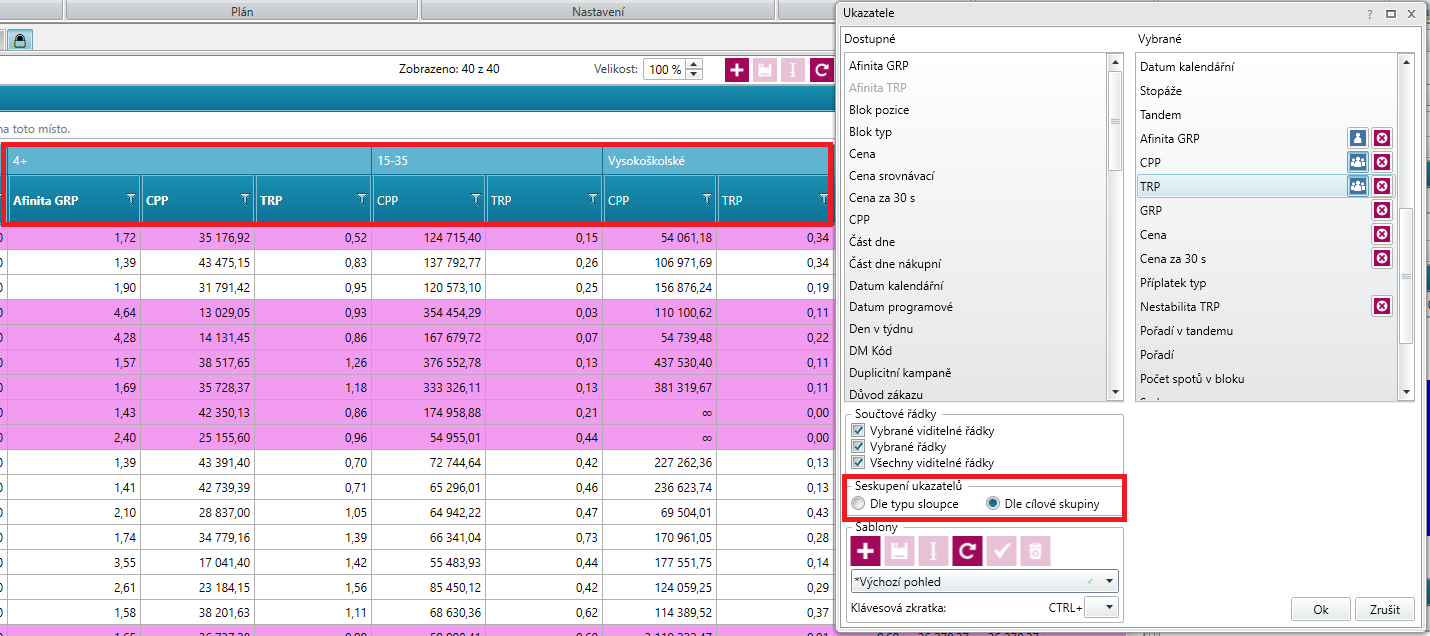Viewport: 1430px width, 636px height.
Task: Click the group icon next to CPP
Action: pyautogui.click(x=1357, y=162)
